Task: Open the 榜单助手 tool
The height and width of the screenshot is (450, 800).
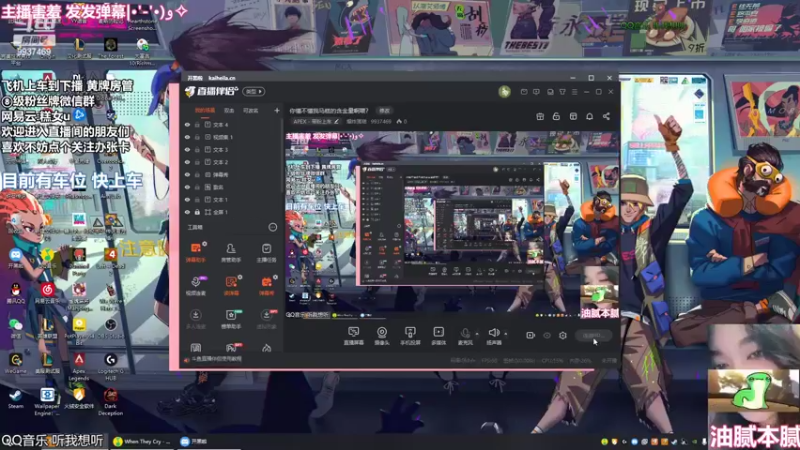Action: (x=231, y=319)
